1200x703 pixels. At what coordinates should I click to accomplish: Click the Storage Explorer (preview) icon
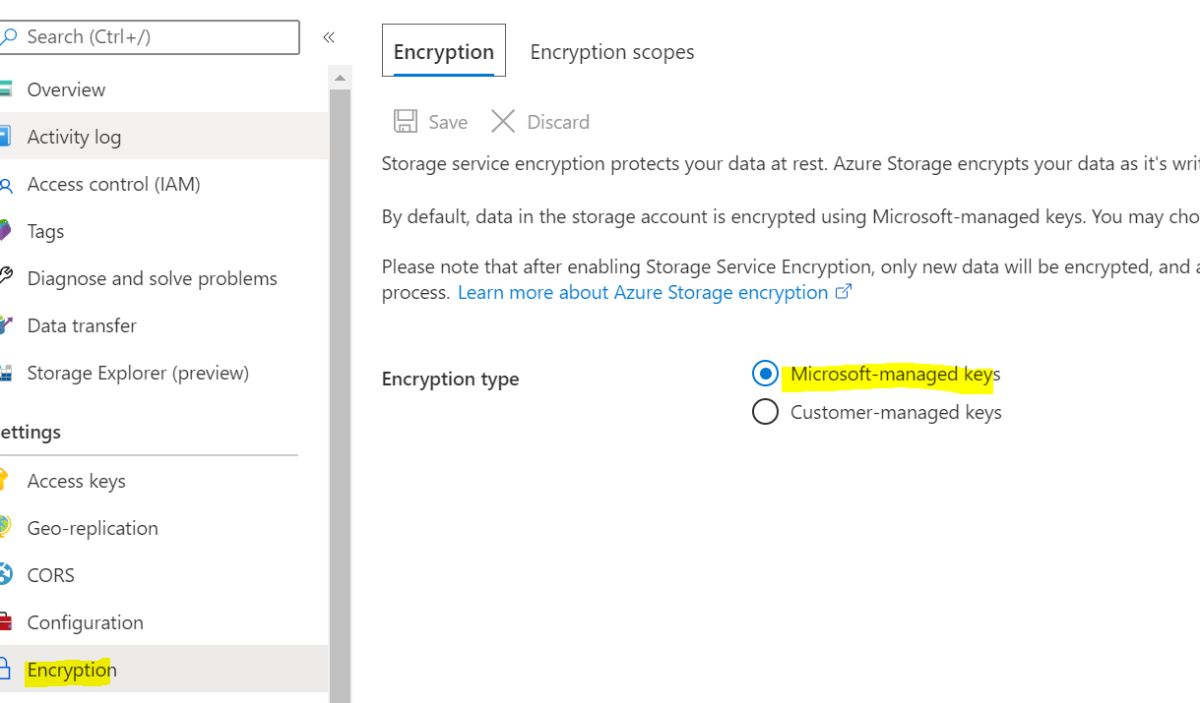[5, 373]
